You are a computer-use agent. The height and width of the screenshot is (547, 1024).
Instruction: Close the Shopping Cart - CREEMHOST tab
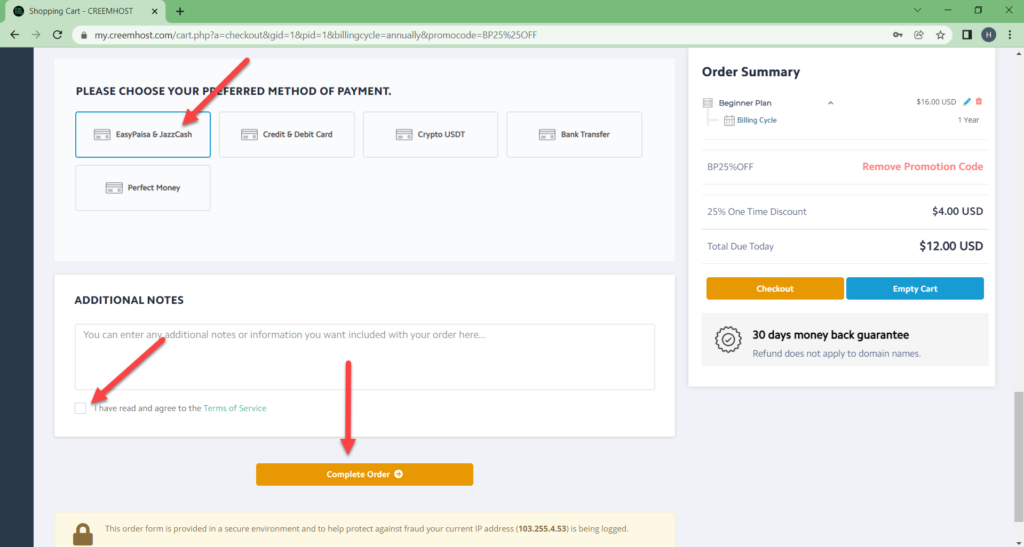click(155, 11)
